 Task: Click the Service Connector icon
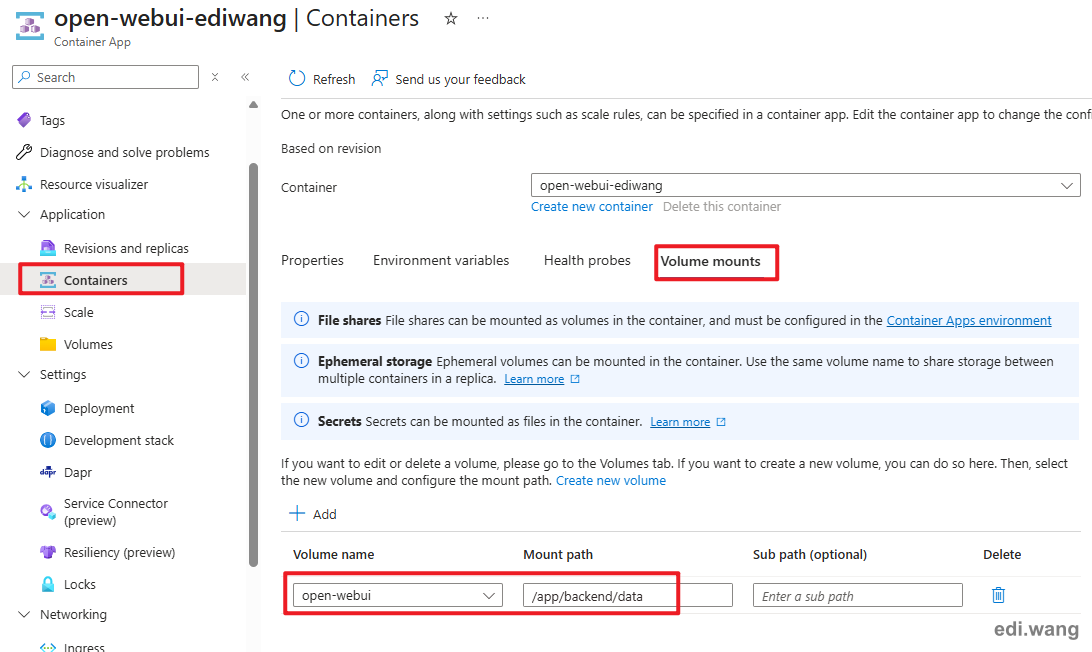point(48,512)
